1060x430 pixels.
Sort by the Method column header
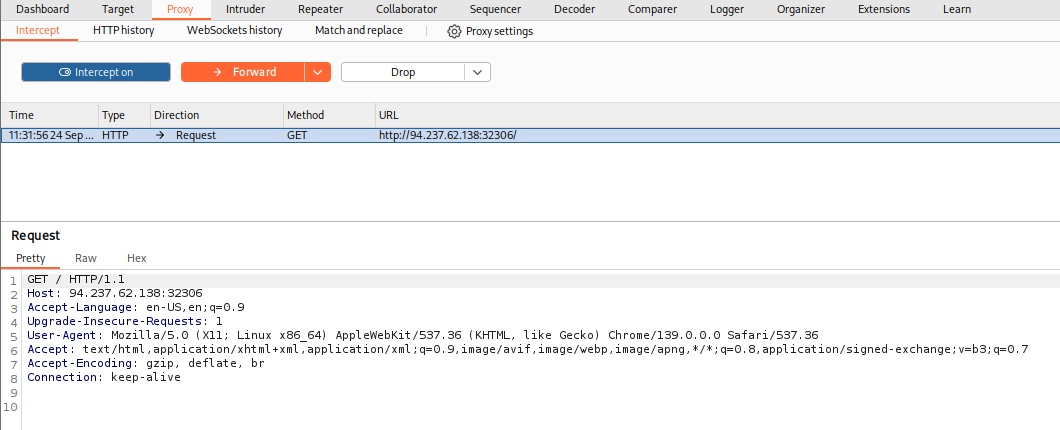pyautogui.click(x=305, y=115)
